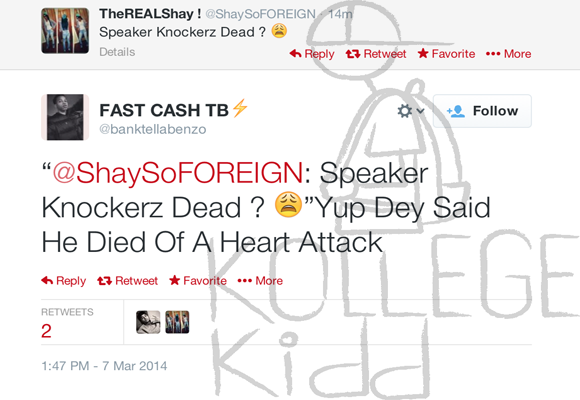The height and width of the screenshot is (400, 580).
Task: Favorite the FAST CASH TB tweet
Action: click(x=198, y=281)
